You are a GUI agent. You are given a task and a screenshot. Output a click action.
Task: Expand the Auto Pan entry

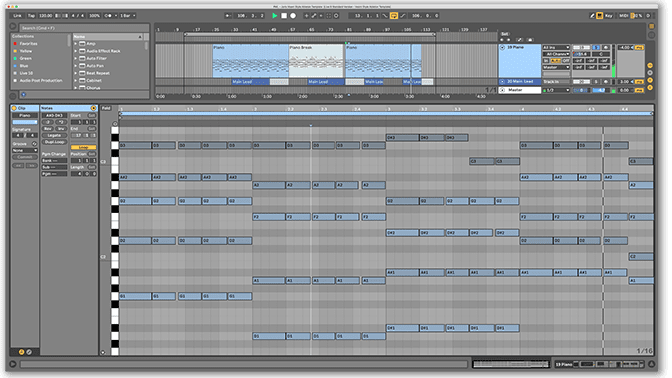coord(76,66)
